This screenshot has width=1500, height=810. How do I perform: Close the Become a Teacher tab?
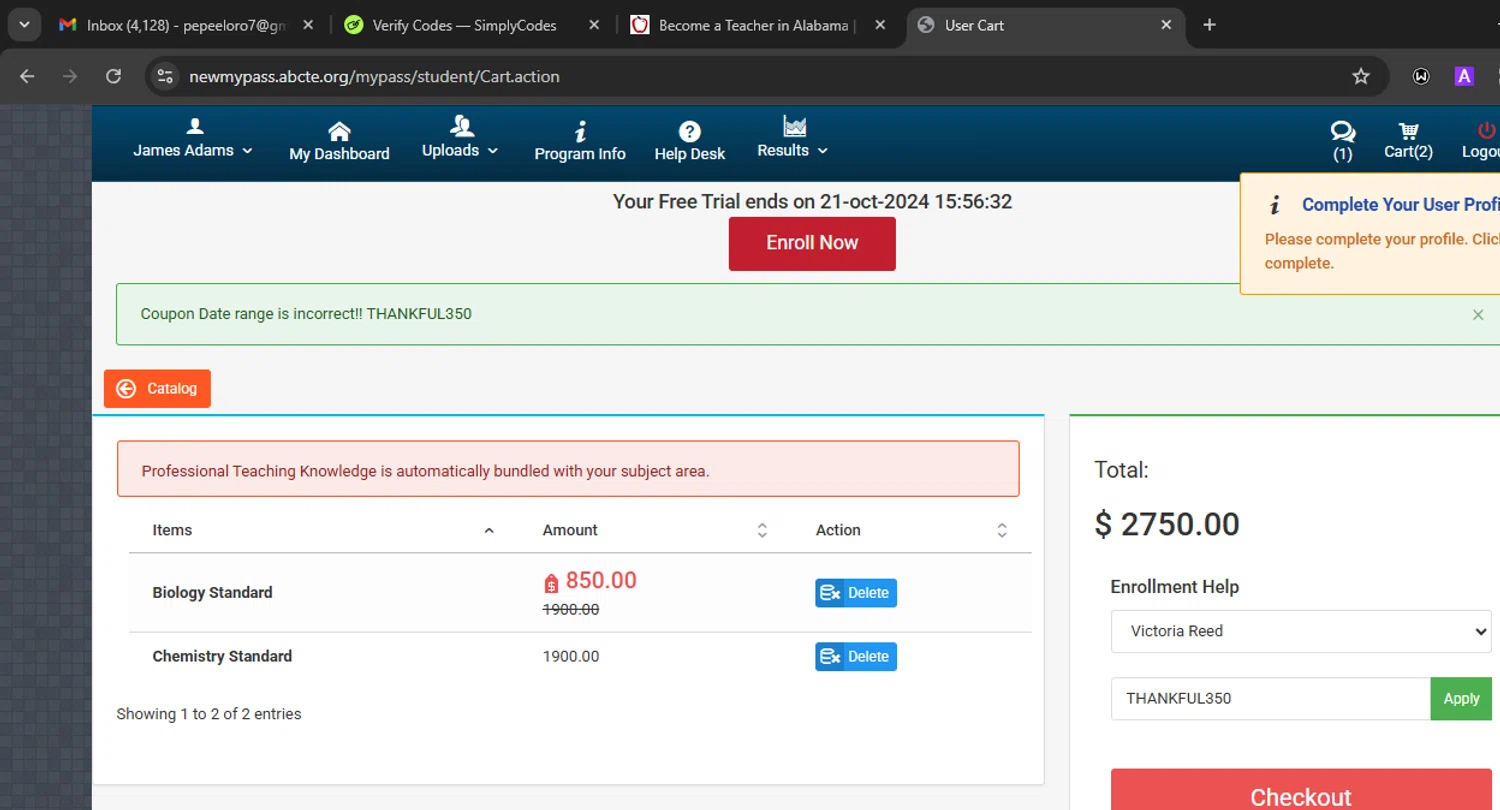click(880, 25)
